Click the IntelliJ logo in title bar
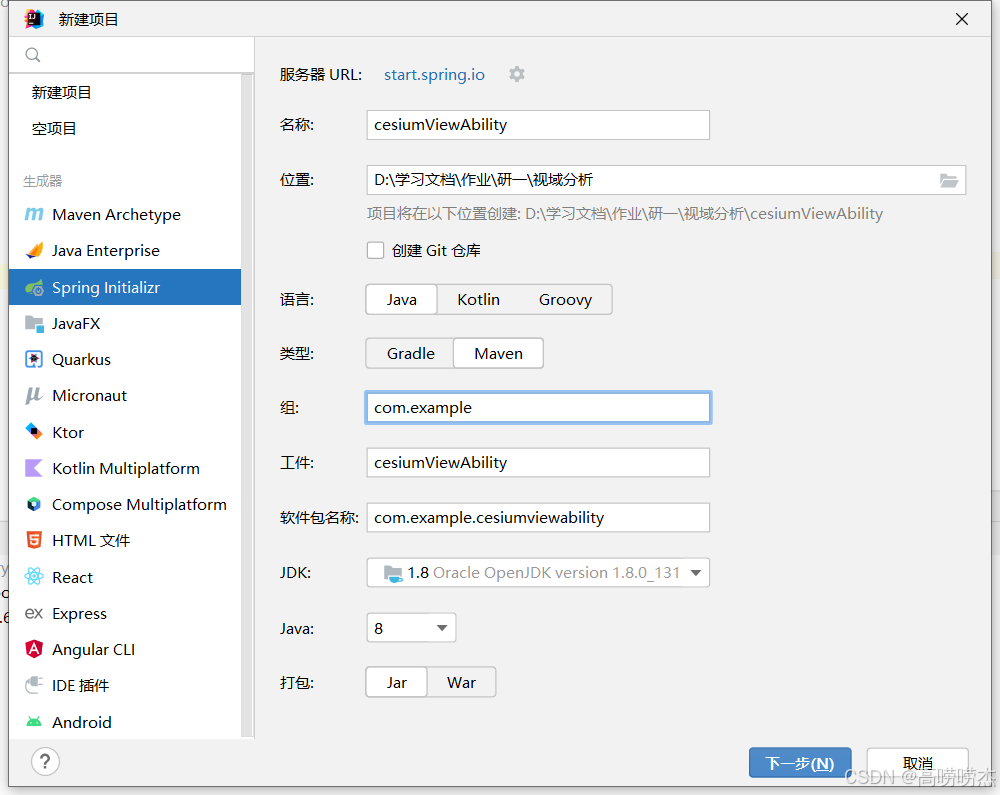 (x=34, y=19)
